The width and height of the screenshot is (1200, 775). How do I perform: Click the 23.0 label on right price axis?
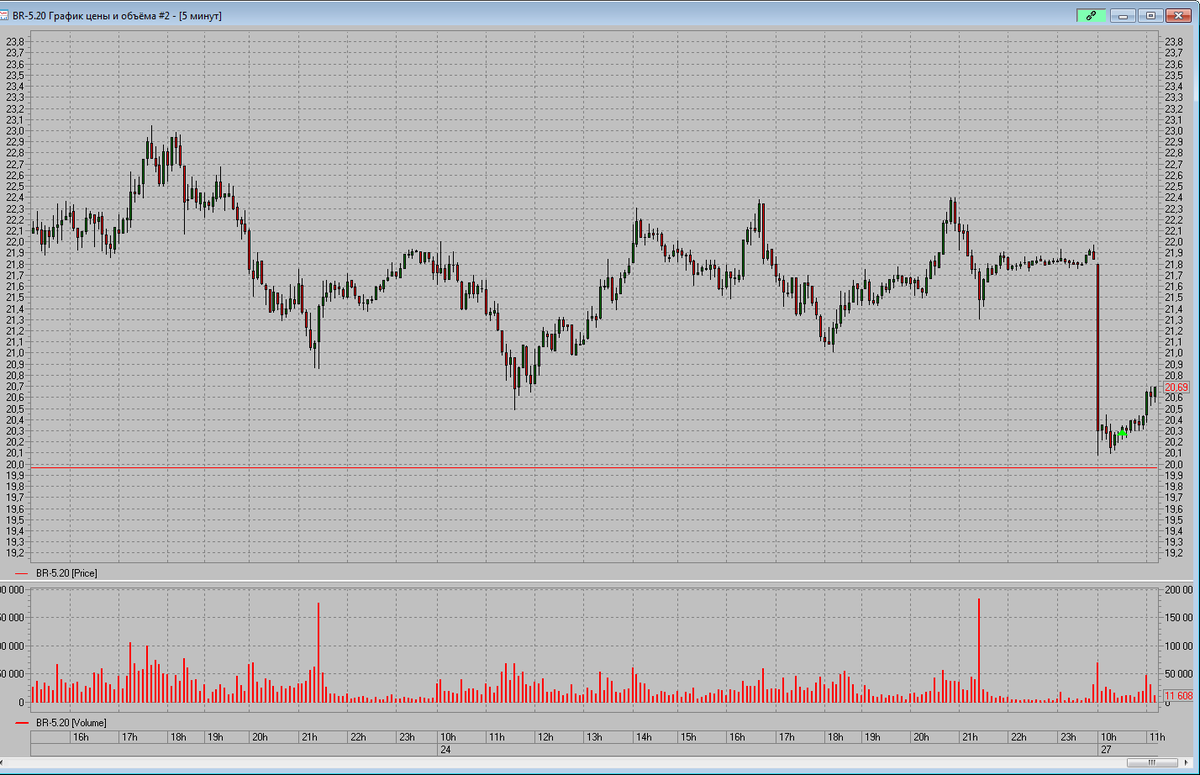click(x=1175, y=131)
